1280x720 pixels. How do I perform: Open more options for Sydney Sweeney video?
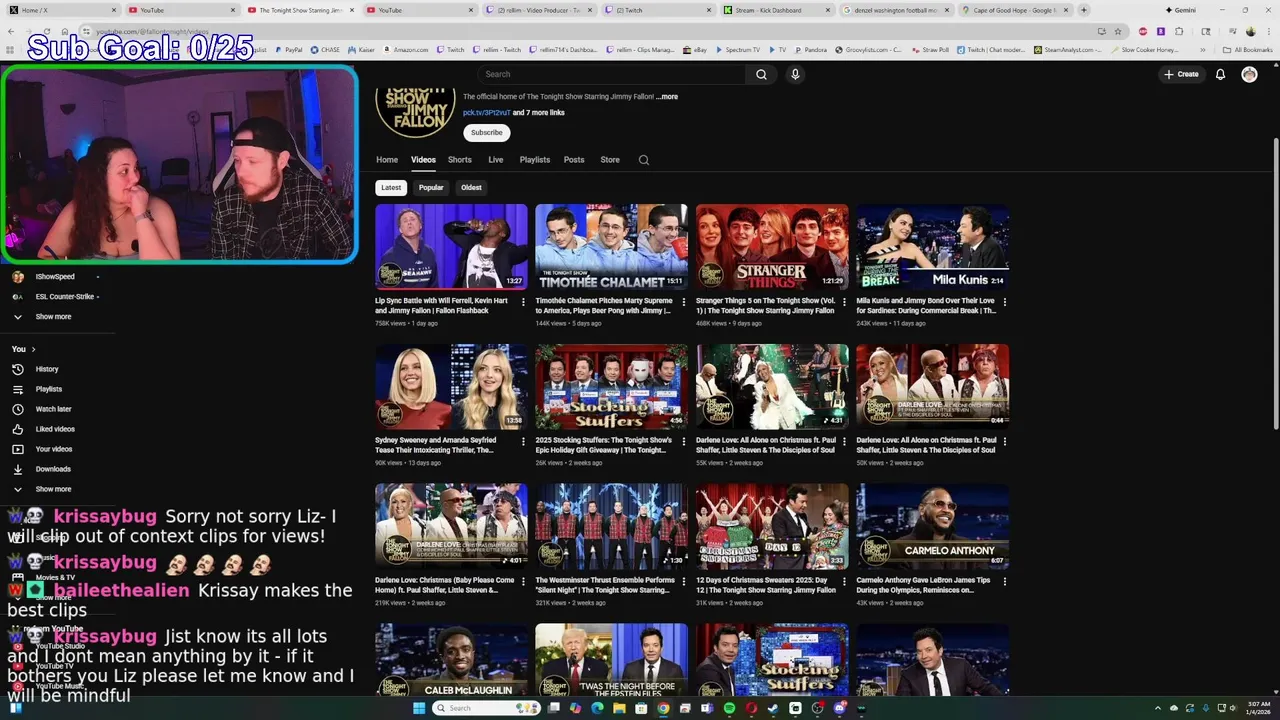[523, 442]
